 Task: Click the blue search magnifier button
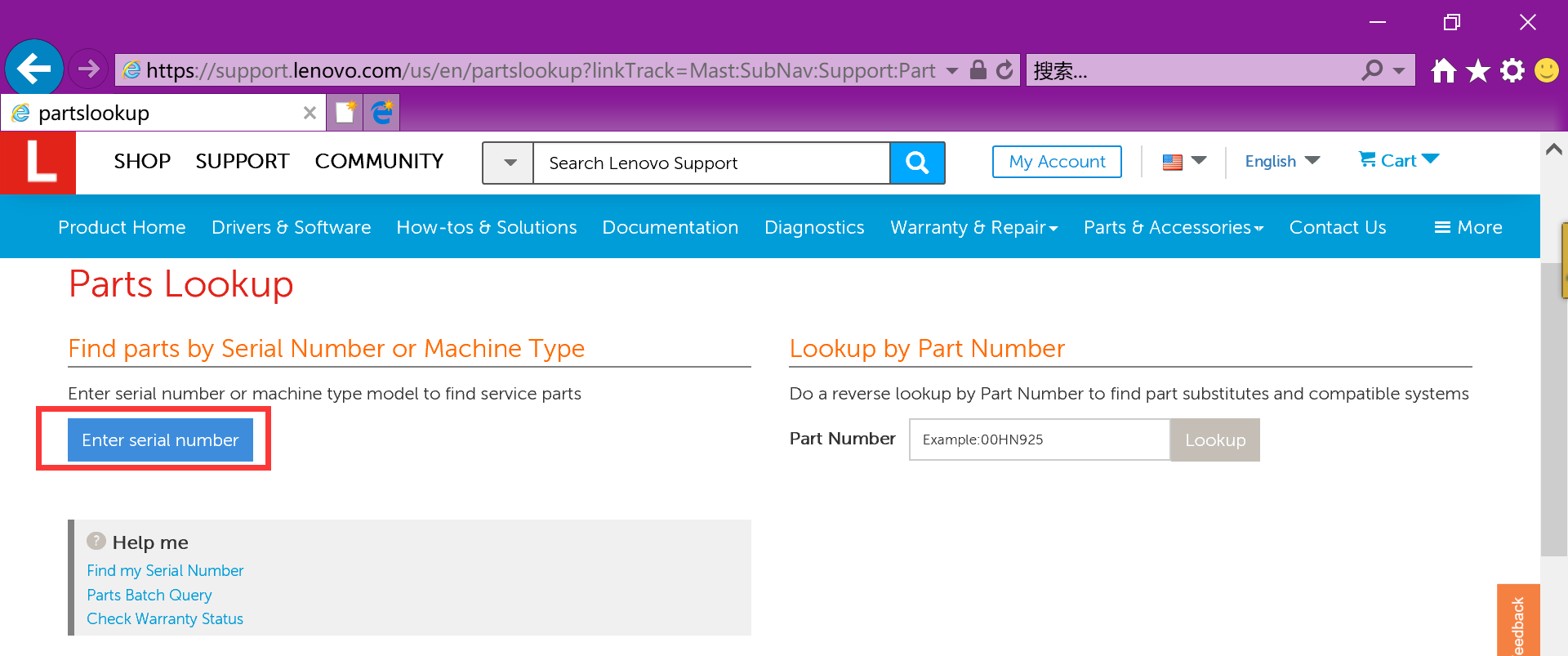click(x=917, y=163)
